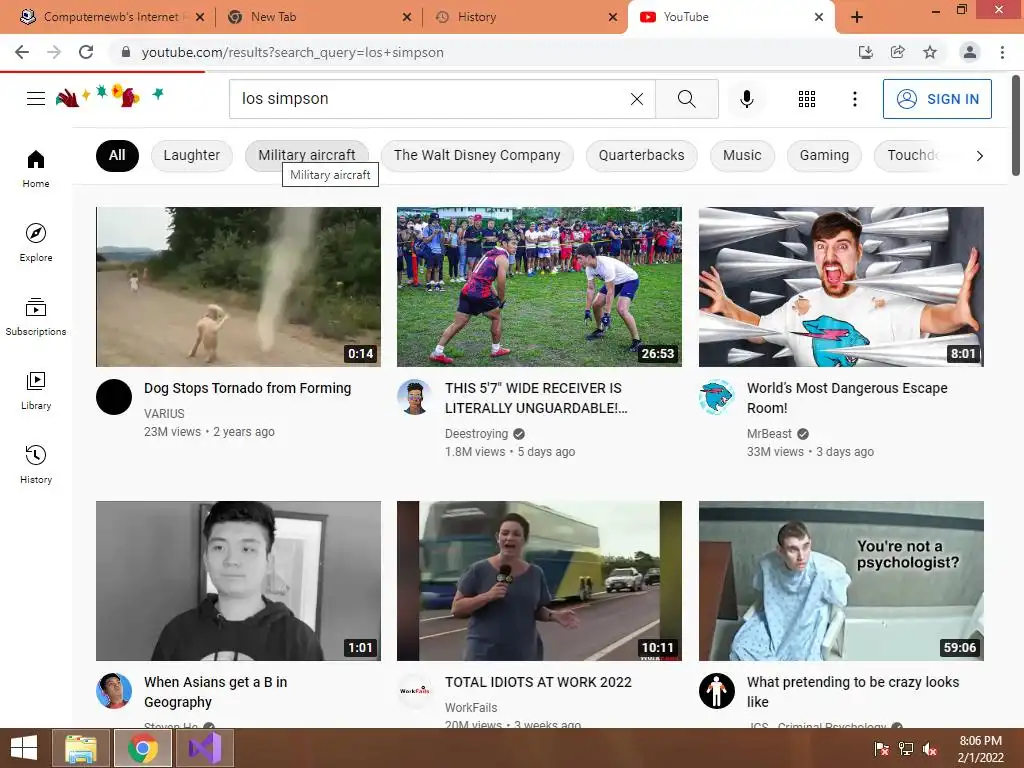This screenshot has height=768, width=1024.
Task: Reload the YouTube page
Action: (86, 52)
